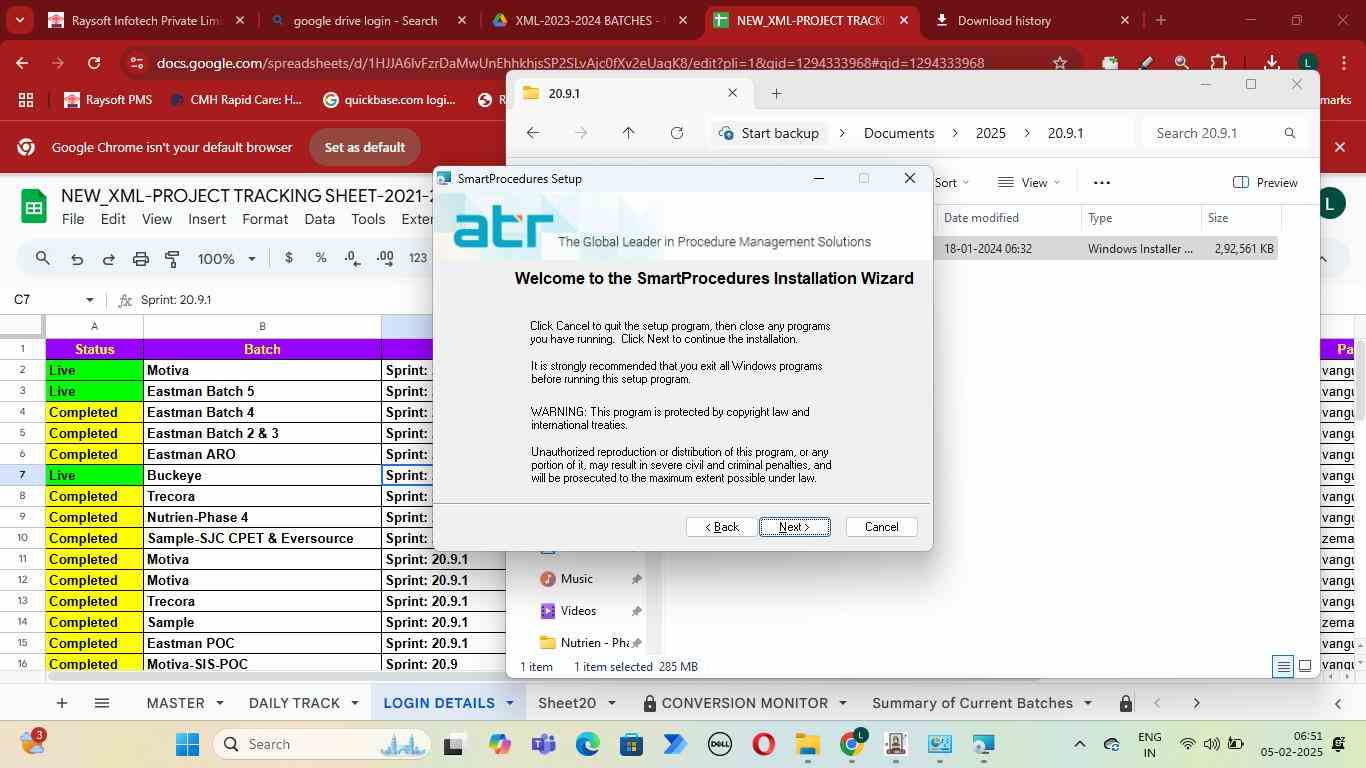This screenshot has width=1366, height=768.
Task: Open the Sheets search menus magnifier
Action: pyautogui.click(x=42, y=259)
